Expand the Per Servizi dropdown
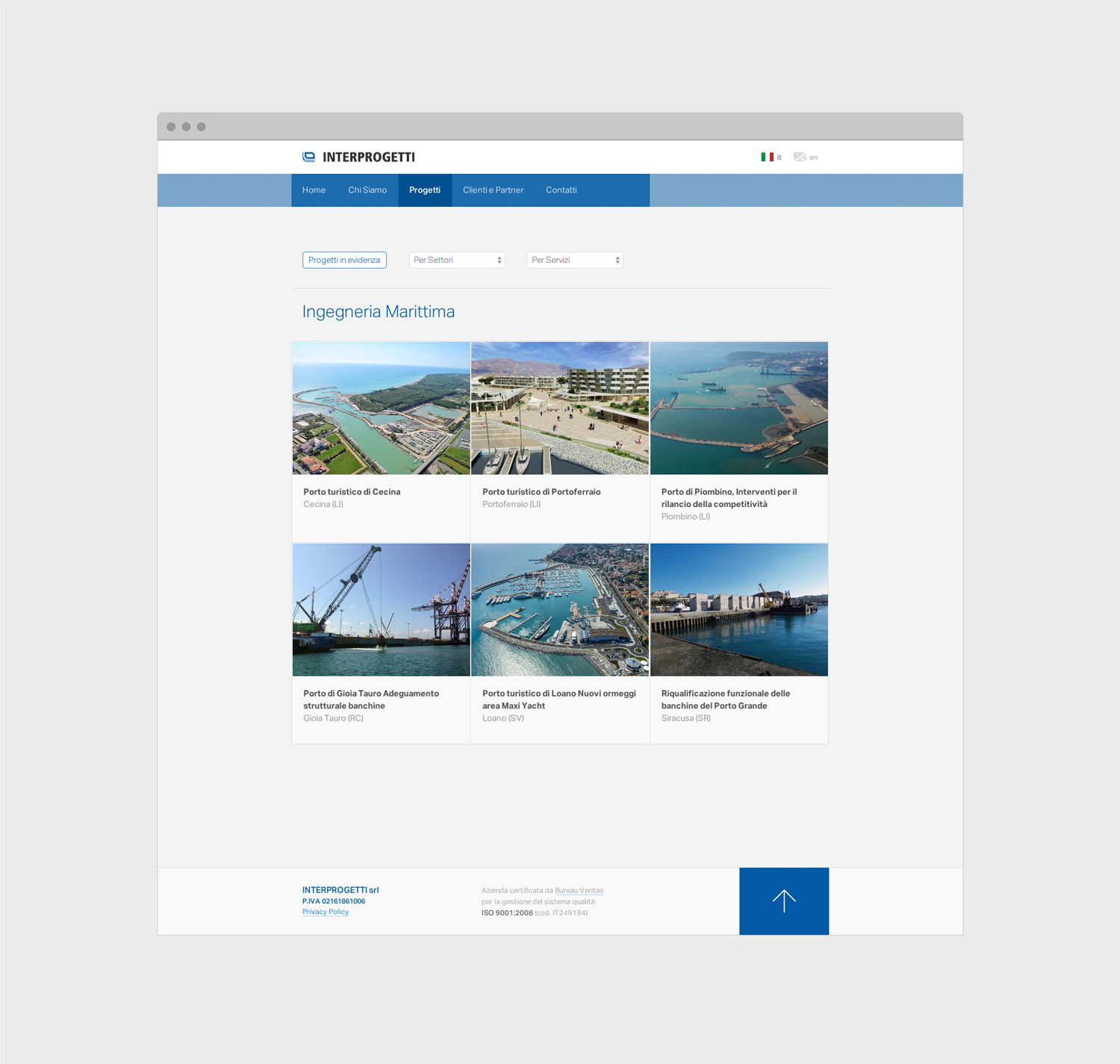The height and width of the screenshot is (1064, 1120). (575, 260)
